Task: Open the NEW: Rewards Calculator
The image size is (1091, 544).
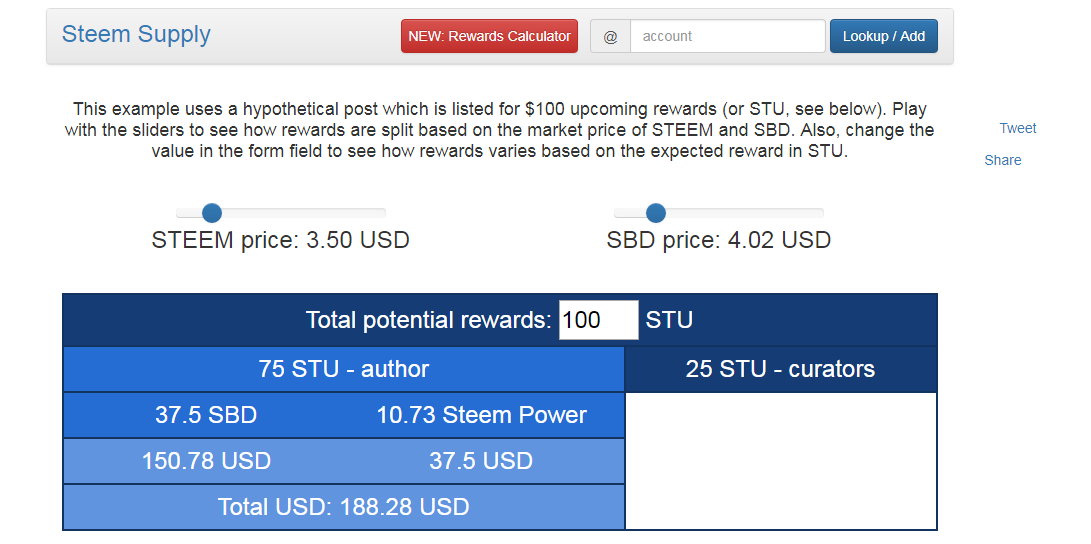Action: [489, 36]
